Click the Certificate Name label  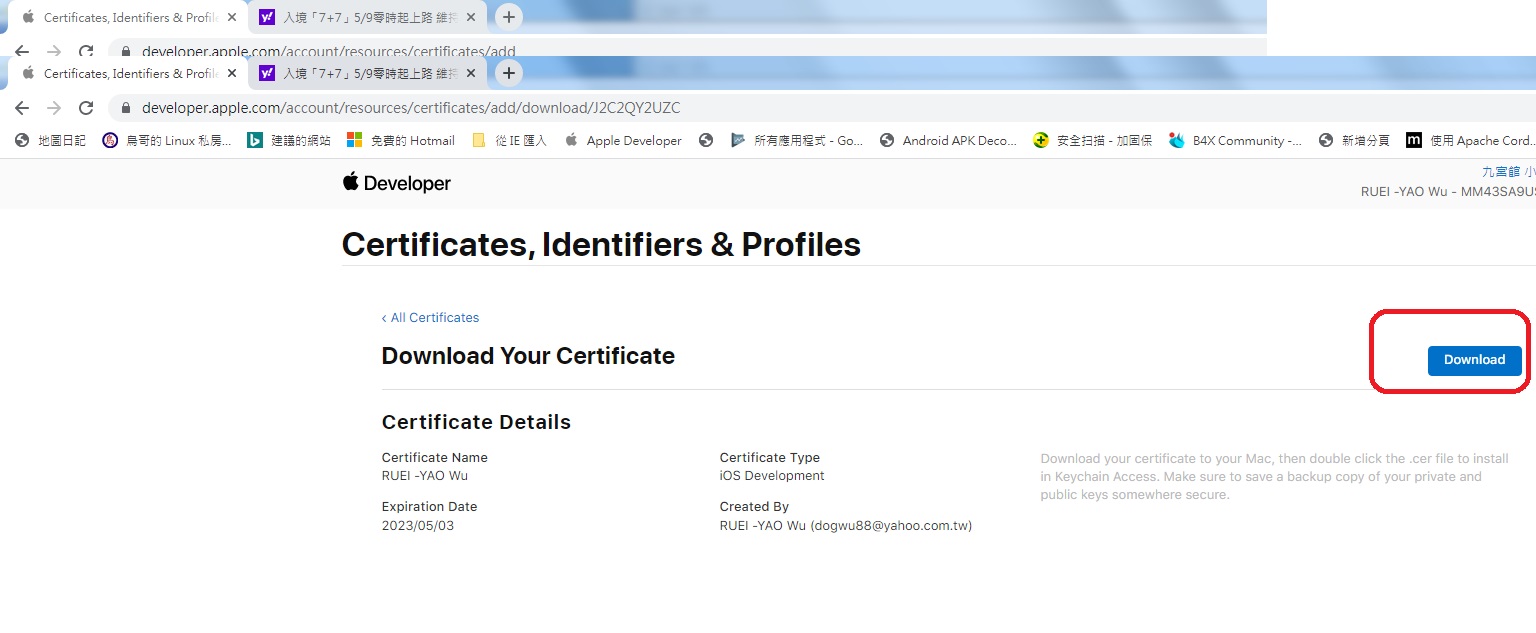(x=435, y=457)
